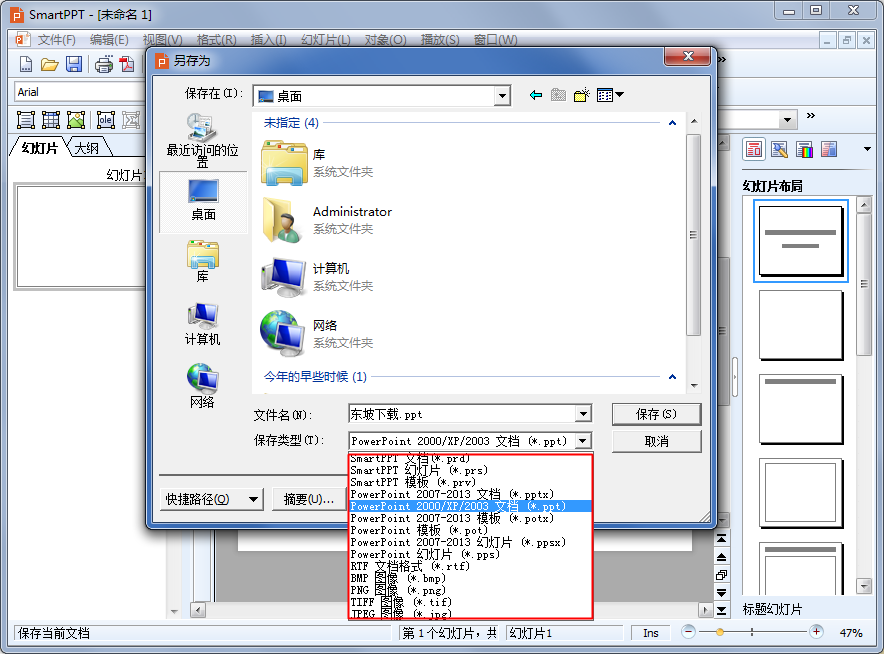Collapse the 未指定 (4) group

click(672, 123)
